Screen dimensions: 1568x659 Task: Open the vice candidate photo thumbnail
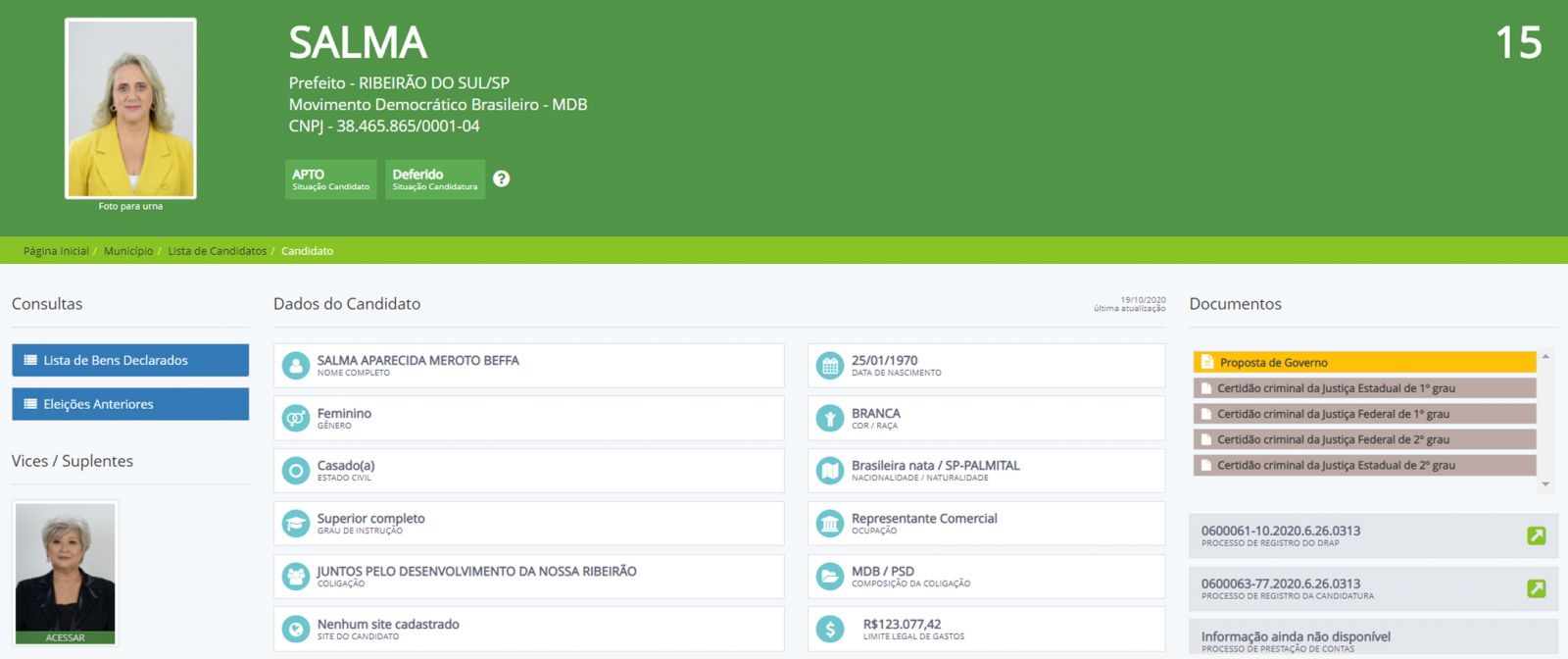66,572
